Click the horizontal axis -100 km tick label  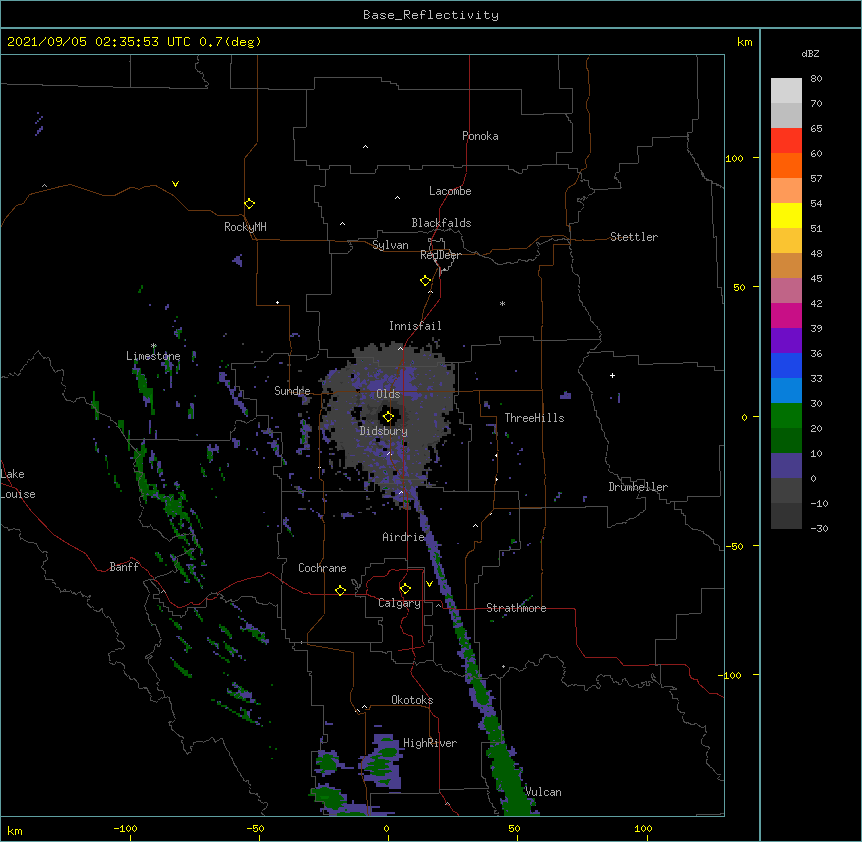[x=125, y=829]
